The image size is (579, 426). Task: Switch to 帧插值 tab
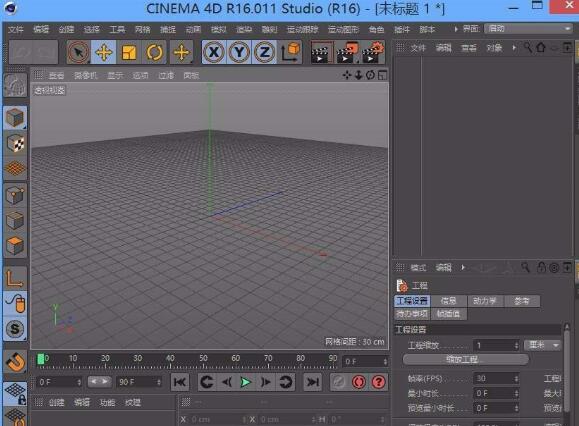coord(449,314)
